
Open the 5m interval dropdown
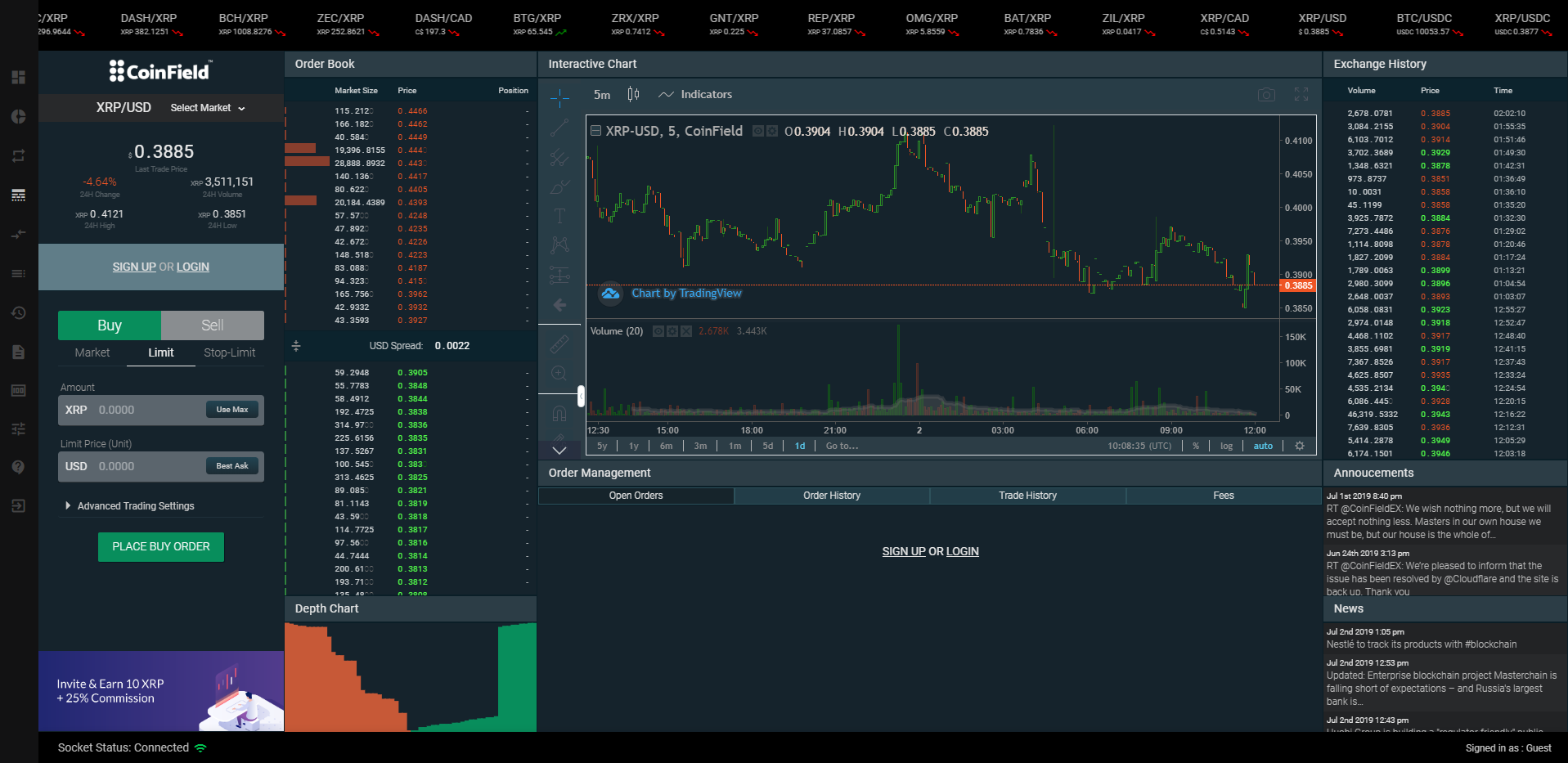click(602, 95)
